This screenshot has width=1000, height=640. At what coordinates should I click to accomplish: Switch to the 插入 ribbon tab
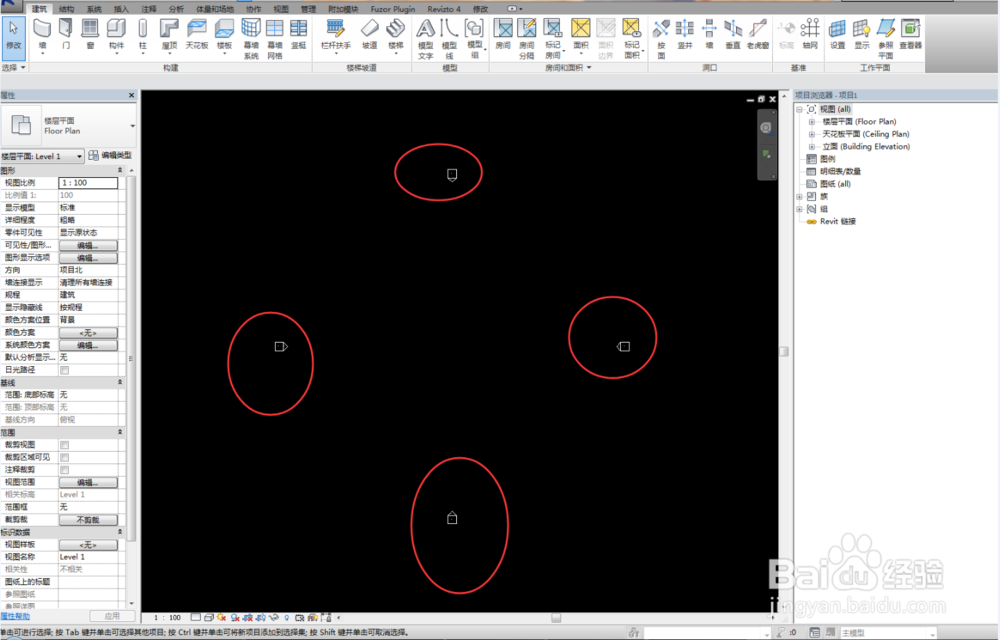coord(121,9)
